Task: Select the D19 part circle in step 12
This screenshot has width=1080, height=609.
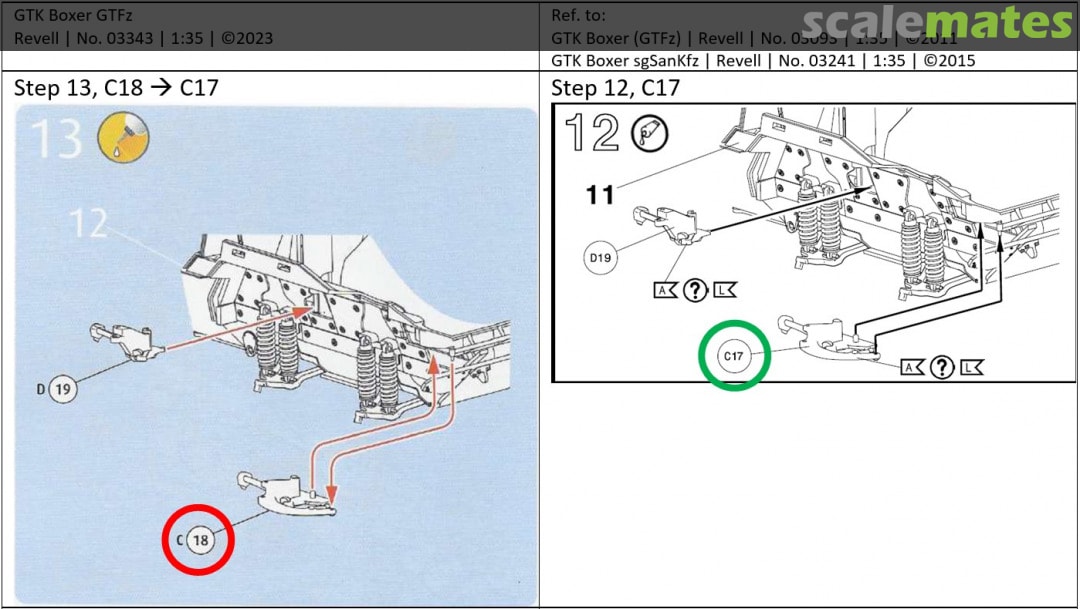Action: pos(600,258)
